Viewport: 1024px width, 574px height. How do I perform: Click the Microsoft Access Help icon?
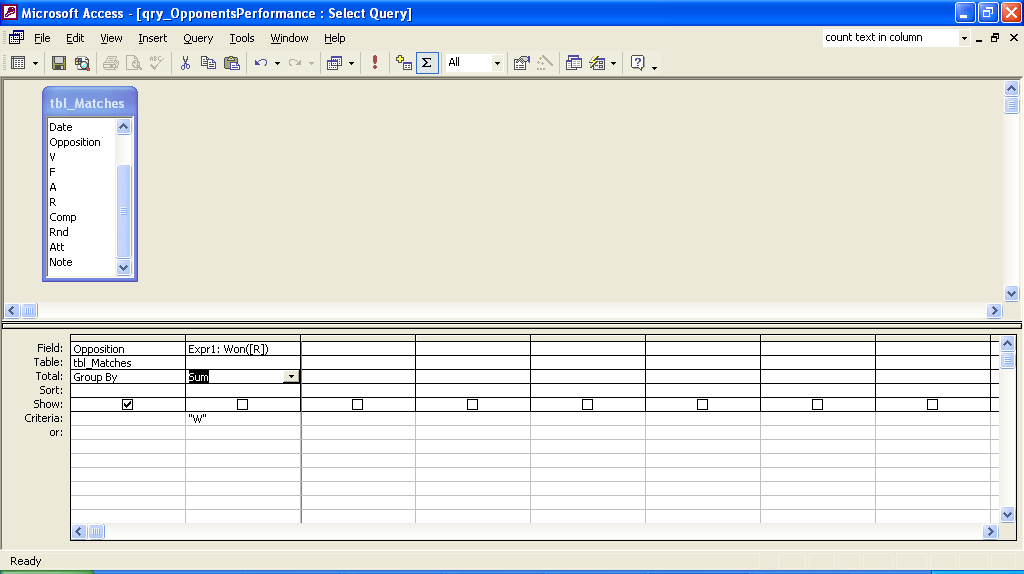[637, 63]
